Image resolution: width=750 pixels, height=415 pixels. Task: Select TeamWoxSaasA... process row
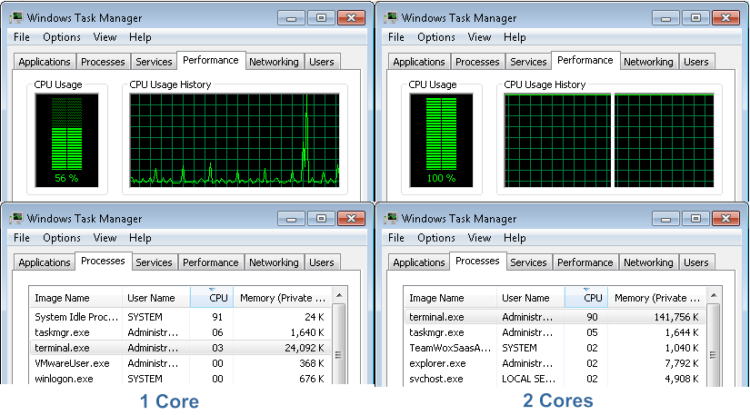pyautogui.click(x=555, y=348)
